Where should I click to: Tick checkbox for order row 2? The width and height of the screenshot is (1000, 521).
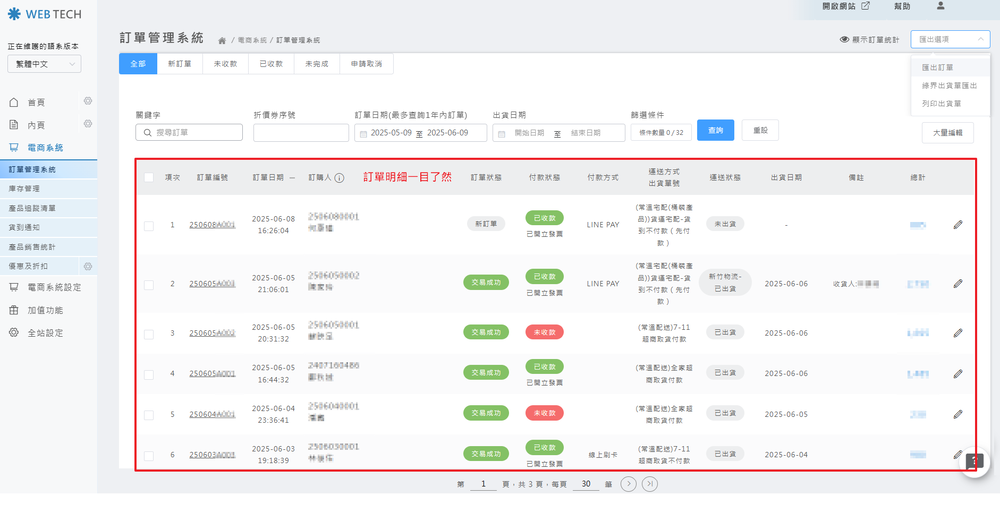[x=149, y=285]
